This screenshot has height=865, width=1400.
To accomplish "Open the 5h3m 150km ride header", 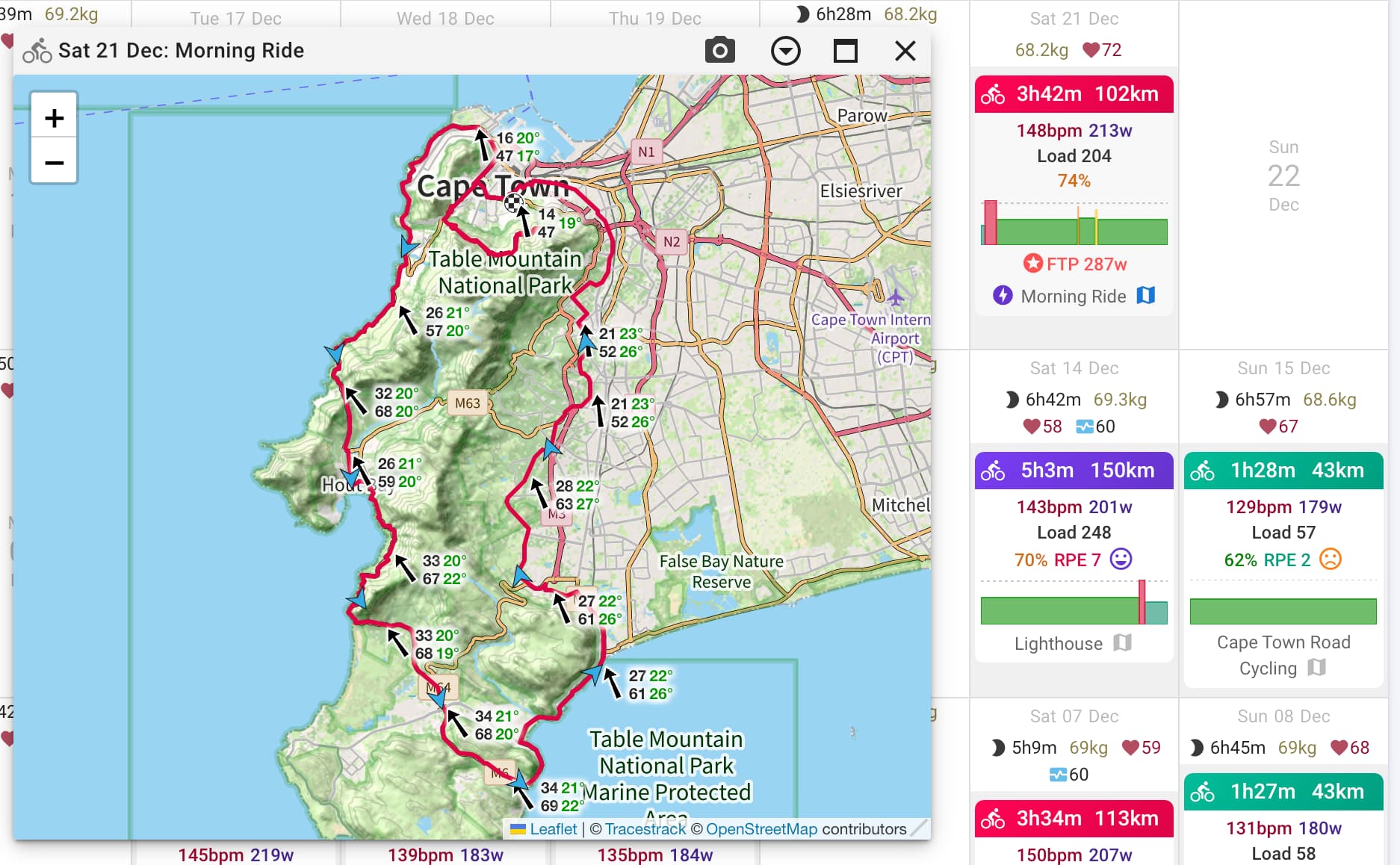I will pos(1074,471).
